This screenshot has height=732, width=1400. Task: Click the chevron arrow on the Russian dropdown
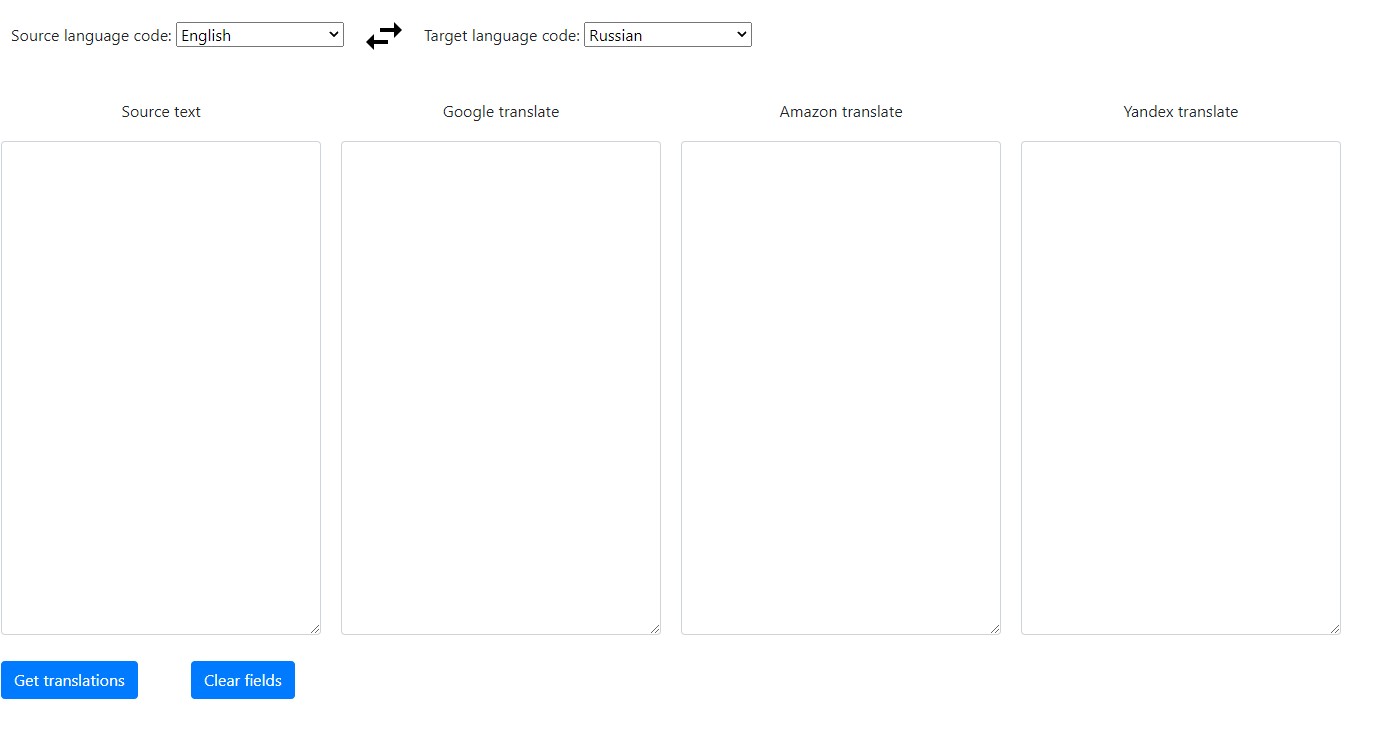click(x=741, y=34)
